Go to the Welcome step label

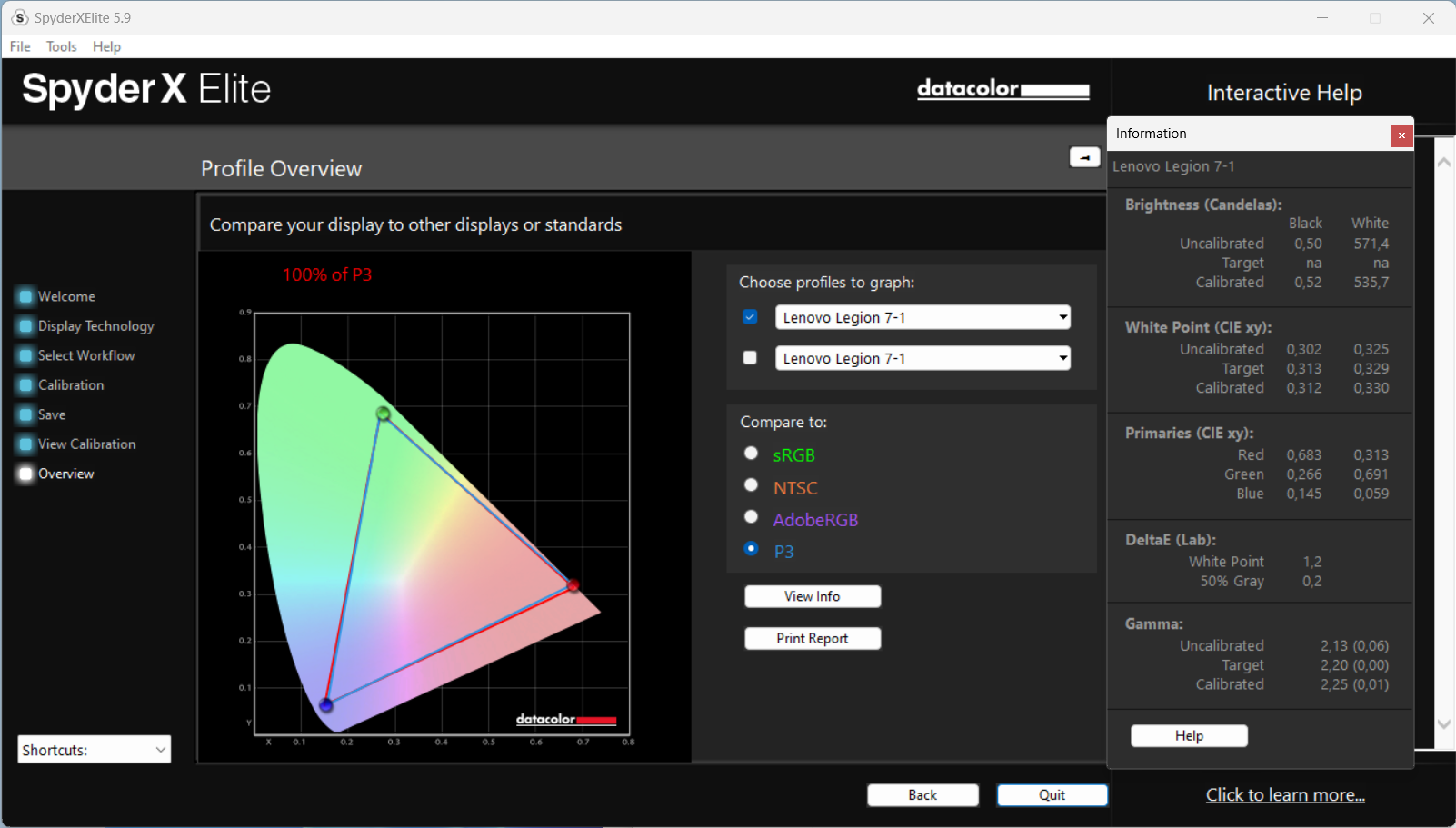pos(66,296)
